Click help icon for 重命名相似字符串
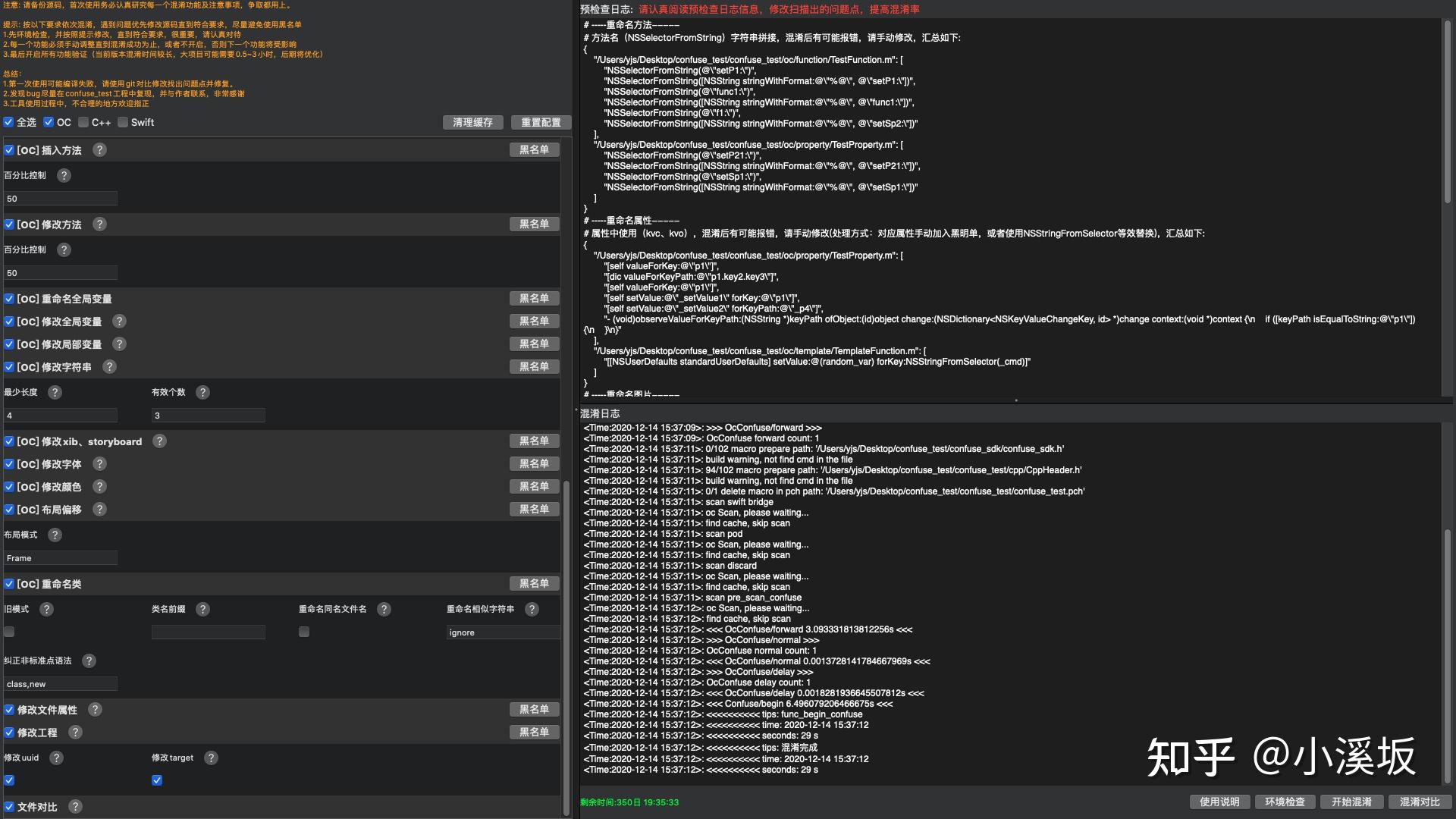This screenshot has height=819, width=1456. coord(532,610)
